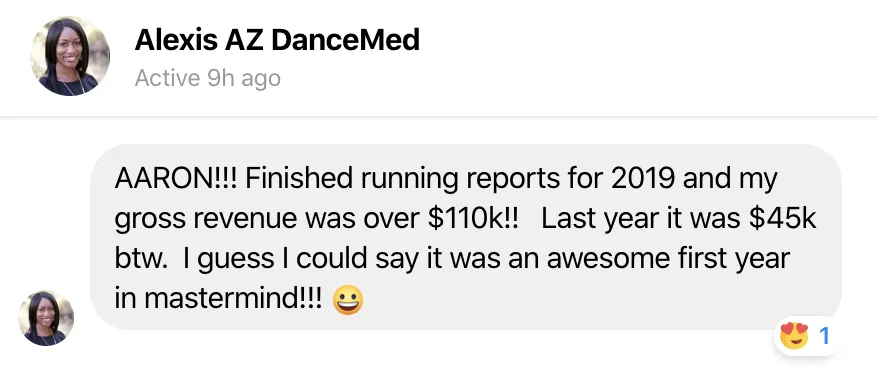Click the words awesome first year
This screenshot has width=878, height=380.
click(x=668, y=260)
